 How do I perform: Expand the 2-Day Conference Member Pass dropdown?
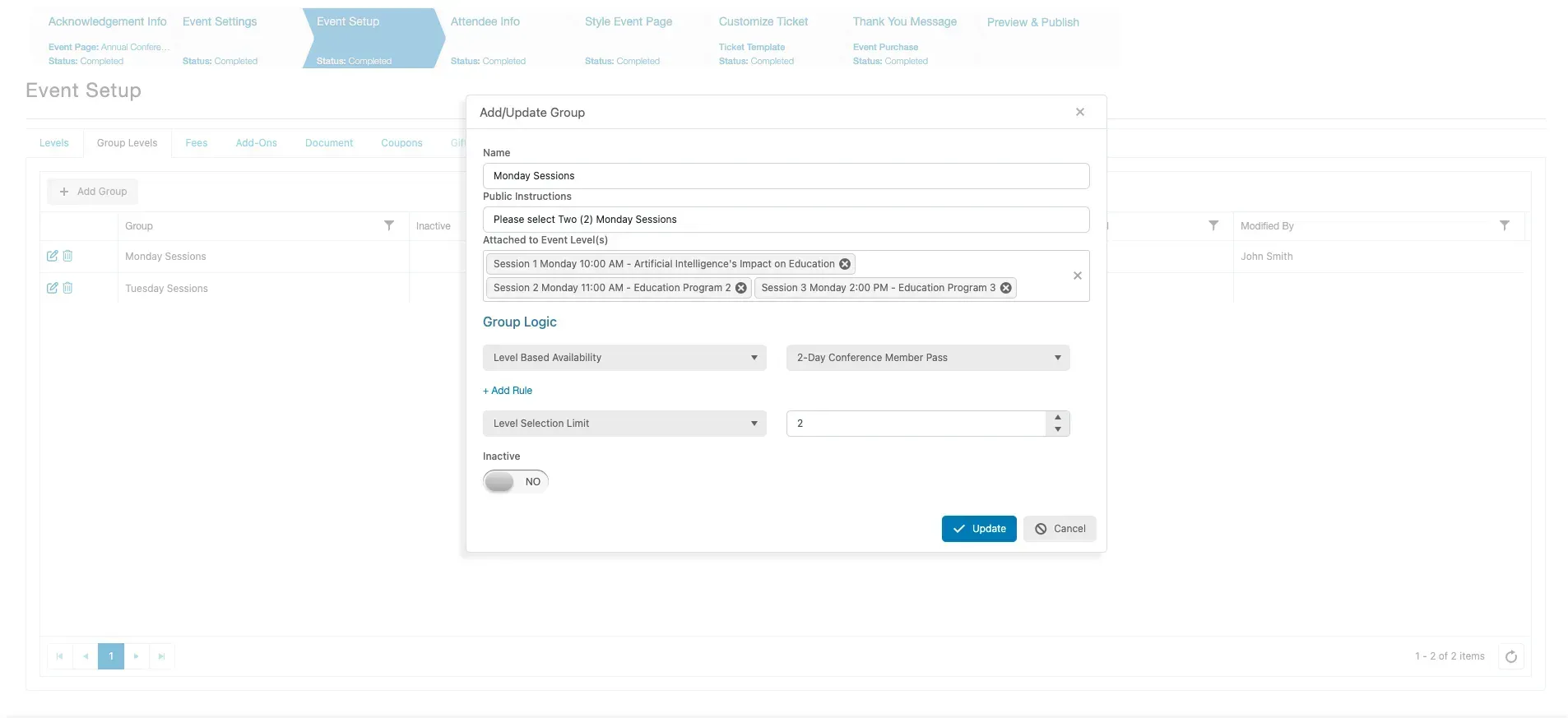tap(928, 358)
